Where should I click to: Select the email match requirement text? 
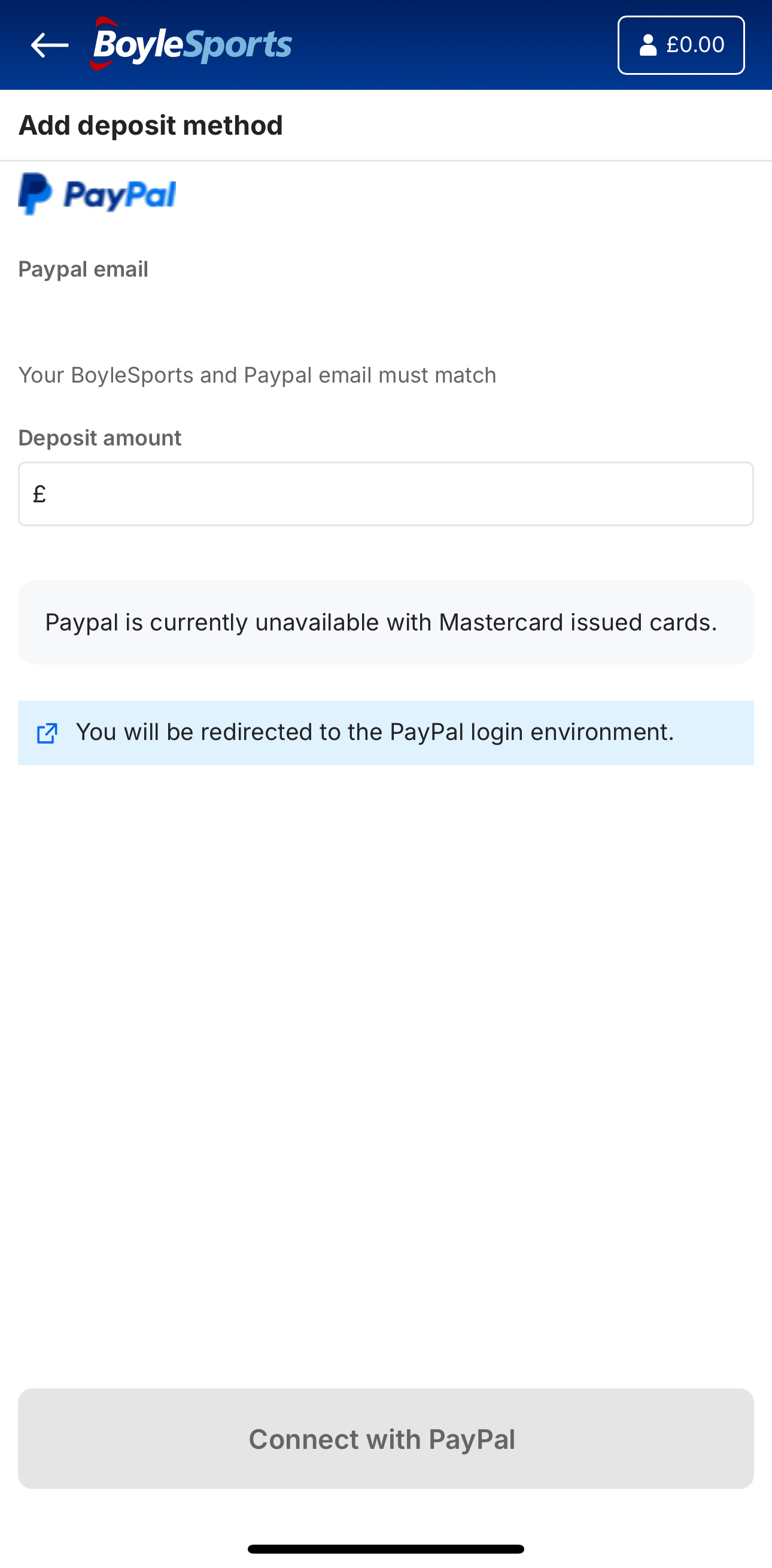(257, 374)
